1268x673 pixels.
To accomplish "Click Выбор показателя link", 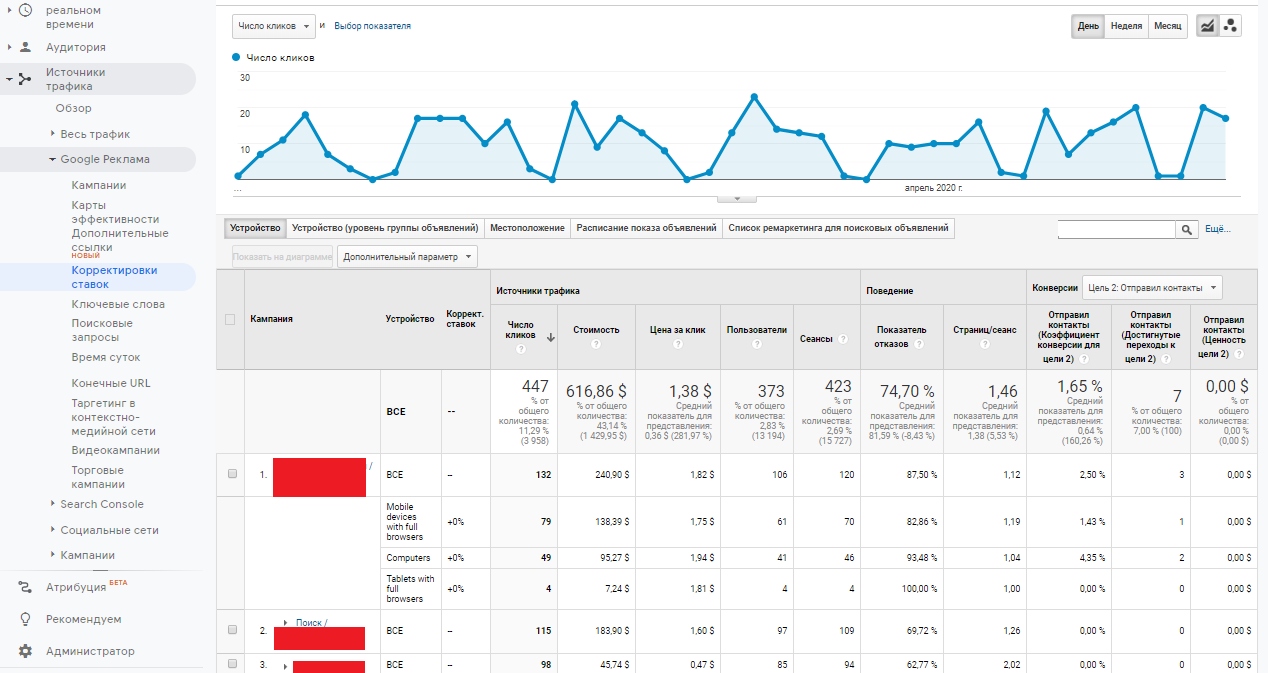I will [x=372, y=26].
